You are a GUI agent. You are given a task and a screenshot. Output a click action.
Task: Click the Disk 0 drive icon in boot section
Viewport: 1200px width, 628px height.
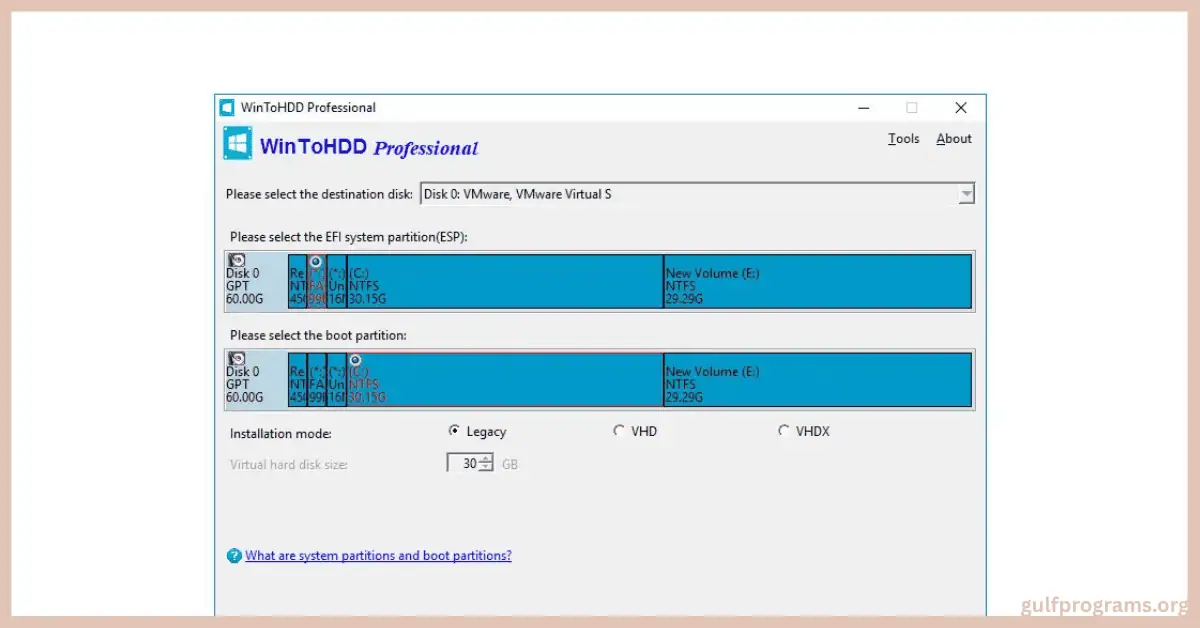236,358
